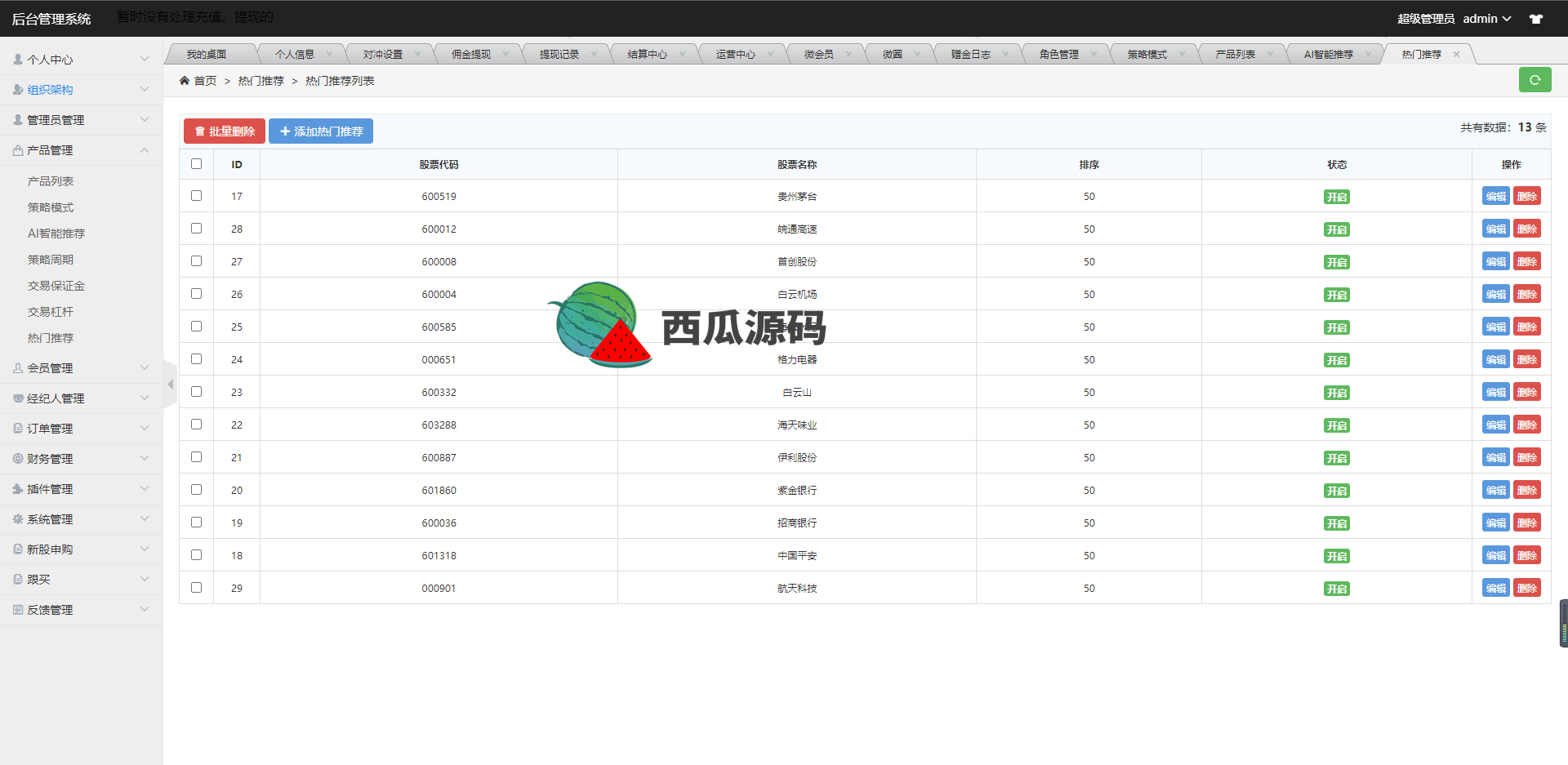1568x765 pixels.
Task: Close the AI智能推荐 tab with its x
Action: pyautogui.click(x=1368, y=54)
